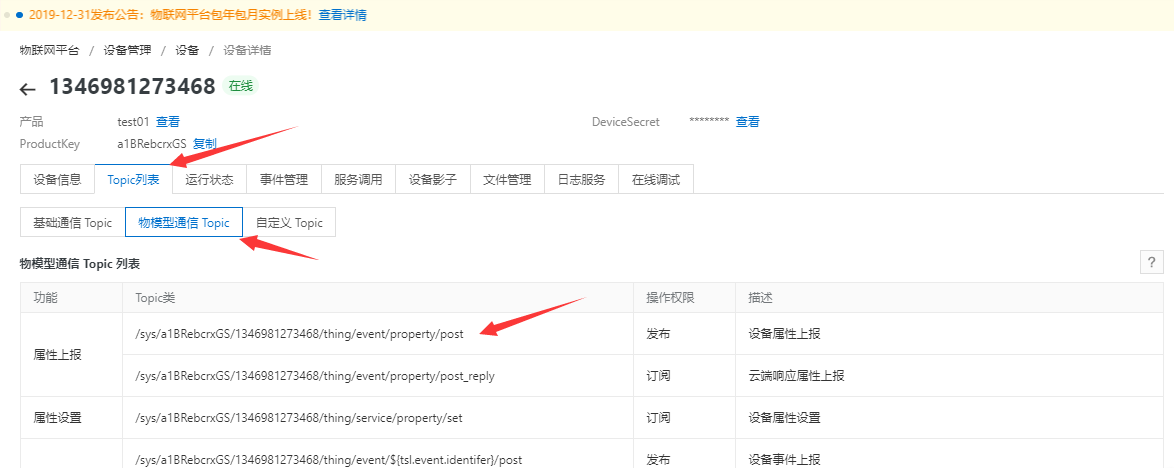Switch to 运行状态 tab
Viewport: 1174px width, 468px height.
(210, 180)
